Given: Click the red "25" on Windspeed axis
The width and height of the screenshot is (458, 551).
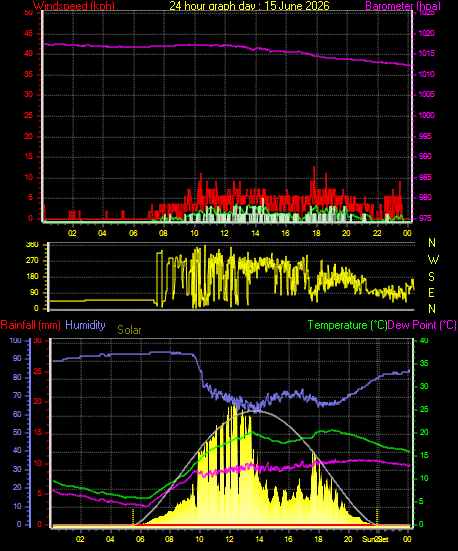Looking at the screenshot, I should pyautogui.click(x=28, y=116).
